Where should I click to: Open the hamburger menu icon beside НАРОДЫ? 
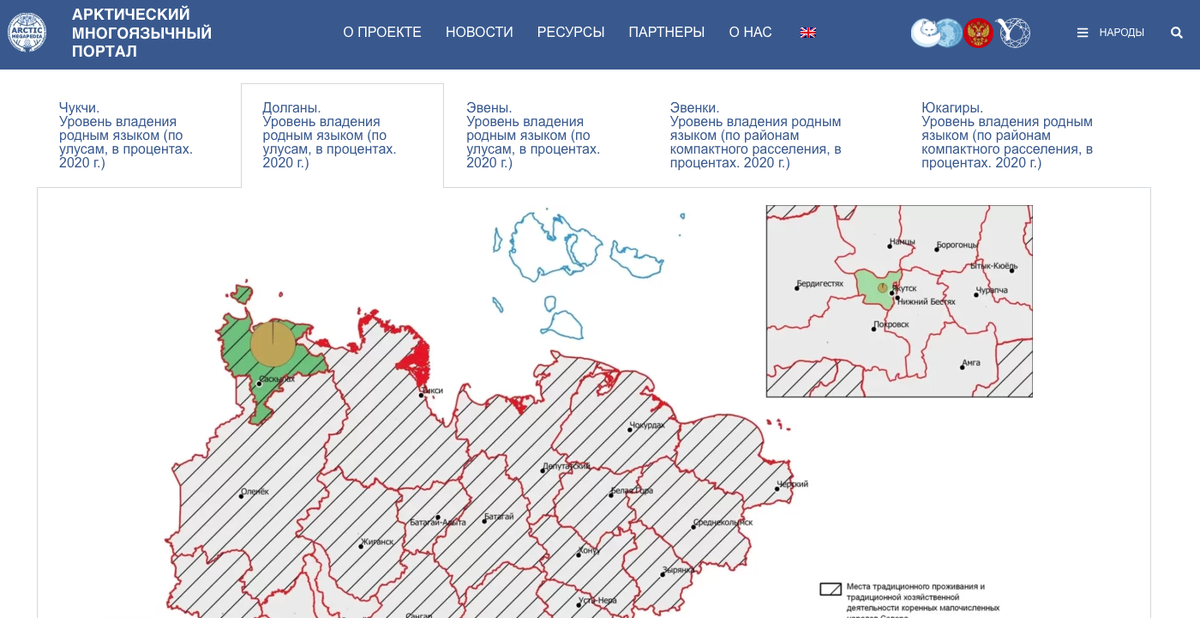tap(1082, 33)
